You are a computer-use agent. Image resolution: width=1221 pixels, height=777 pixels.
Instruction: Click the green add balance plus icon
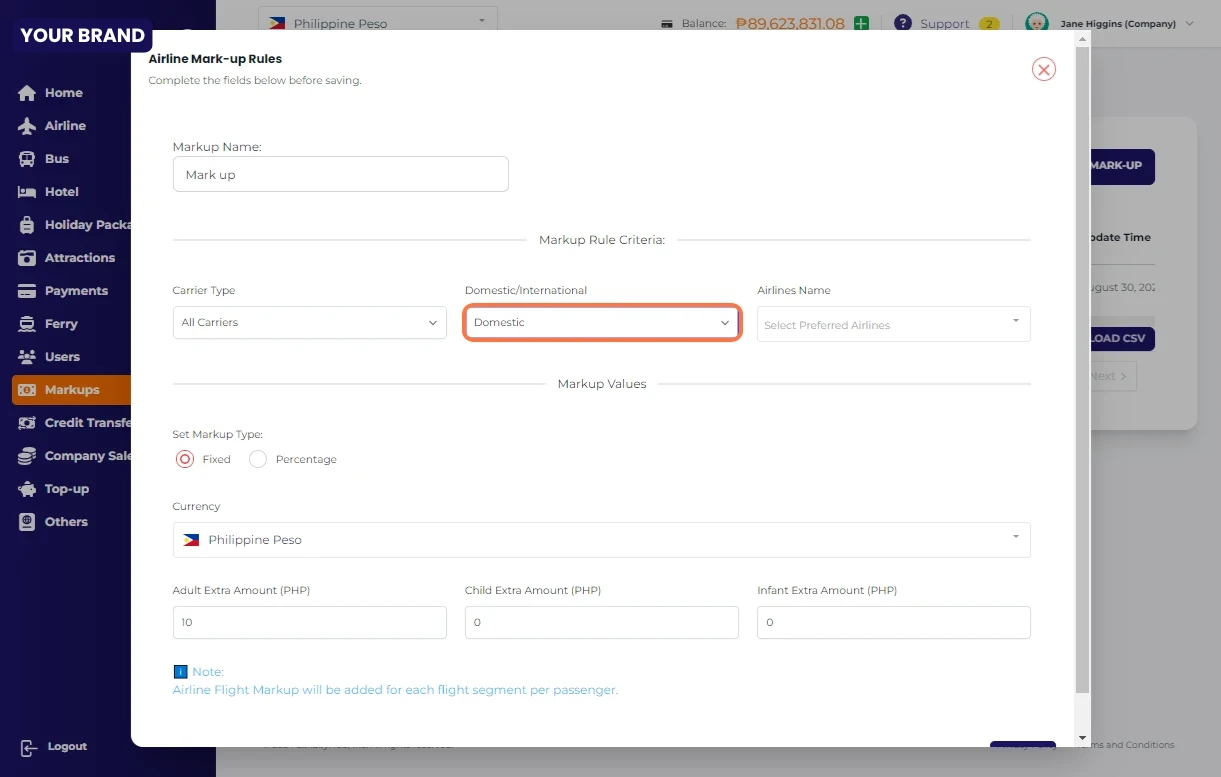tap(861, 23)
